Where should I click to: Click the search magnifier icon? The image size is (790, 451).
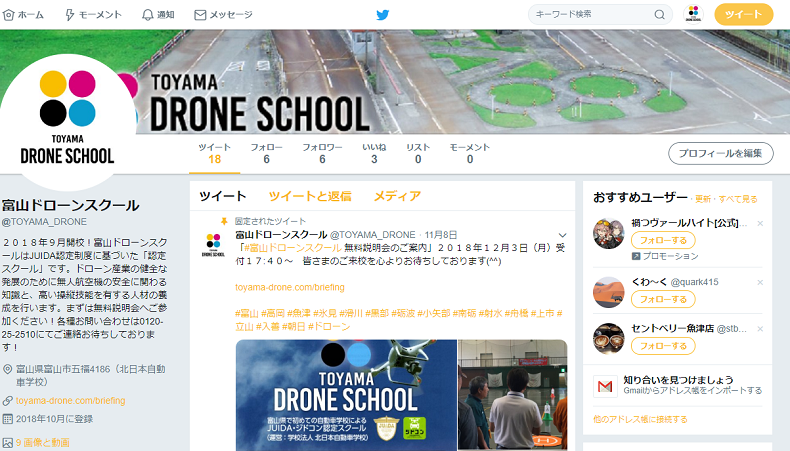(x=660, y=15)
